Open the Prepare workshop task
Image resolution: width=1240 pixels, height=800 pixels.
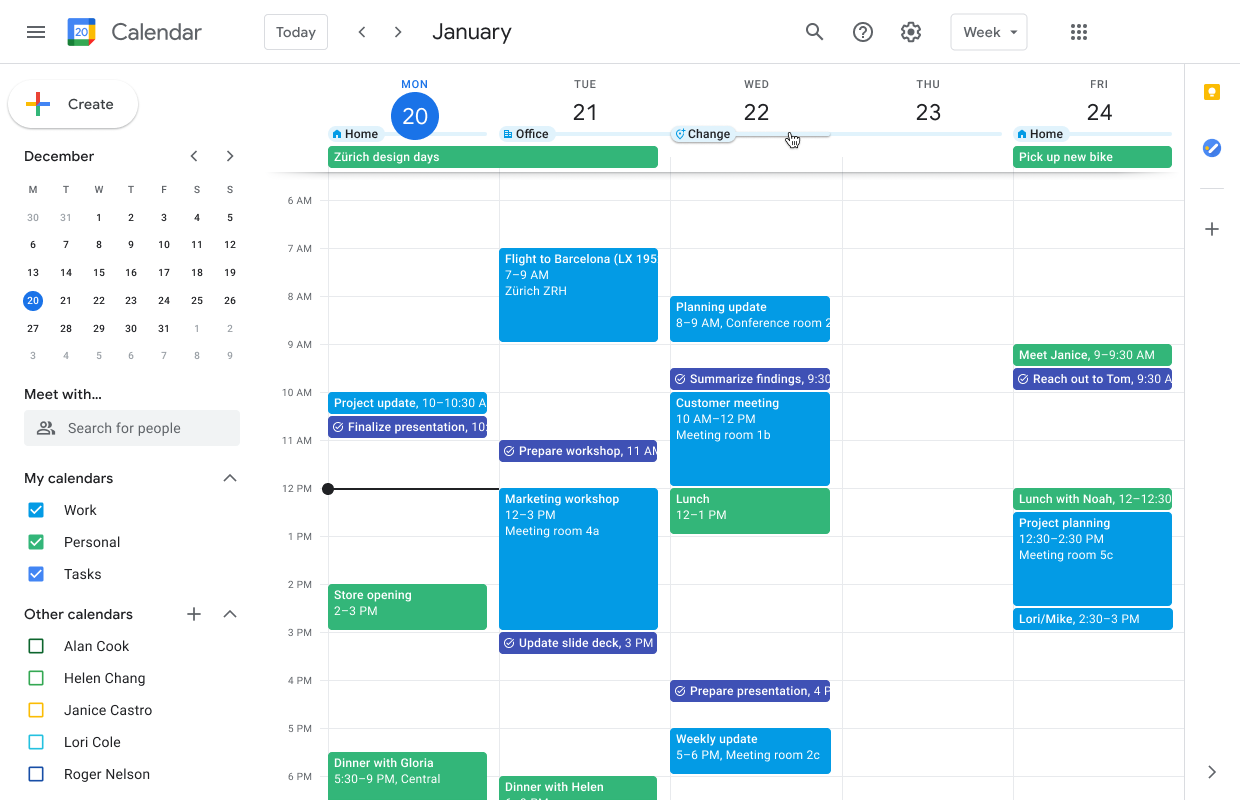[x=578, y=451]
